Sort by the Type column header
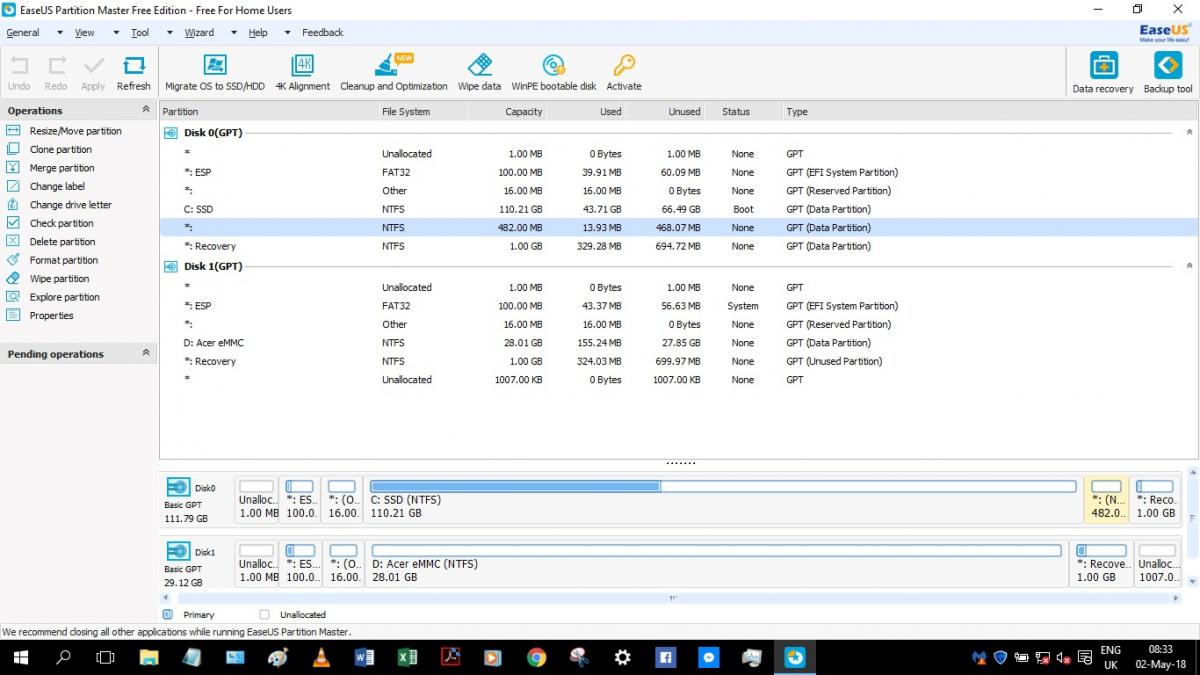 click(x=797, y=112)
